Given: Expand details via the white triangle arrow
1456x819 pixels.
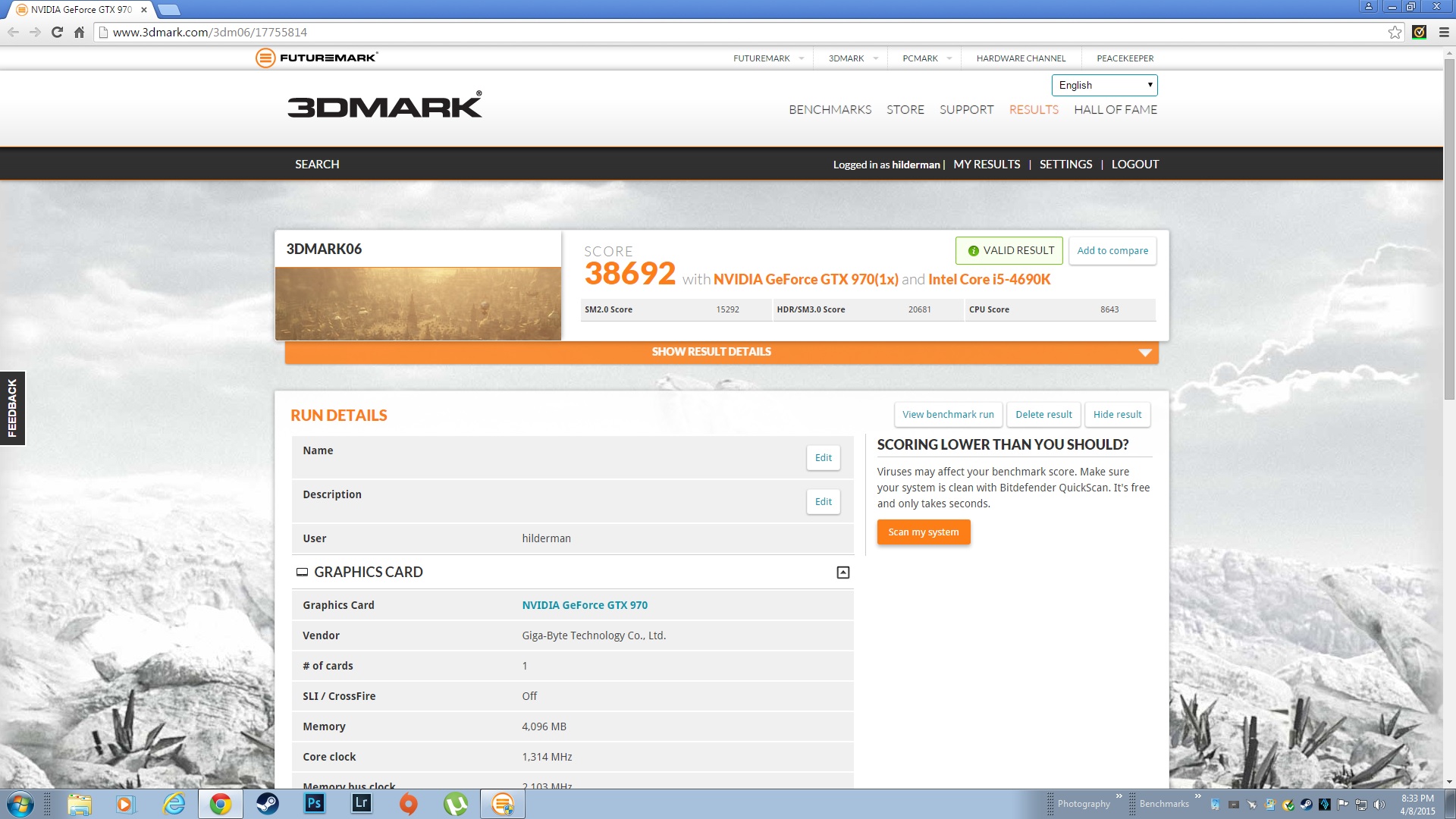Looking at the screenshot, I should click(1145, 353).
